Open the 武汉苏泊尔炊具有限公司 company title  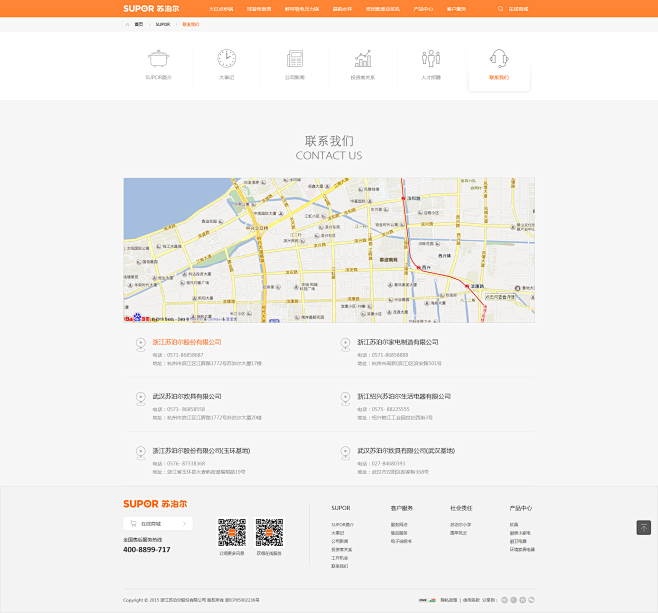click(187, 396)
